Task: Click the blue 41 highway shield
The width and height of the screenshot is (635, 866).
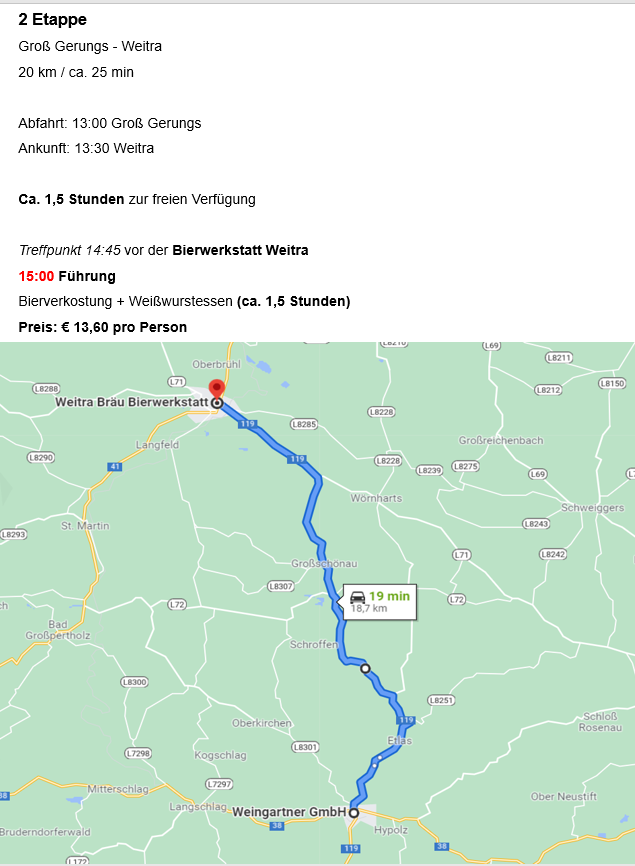Action: (114, 467)
